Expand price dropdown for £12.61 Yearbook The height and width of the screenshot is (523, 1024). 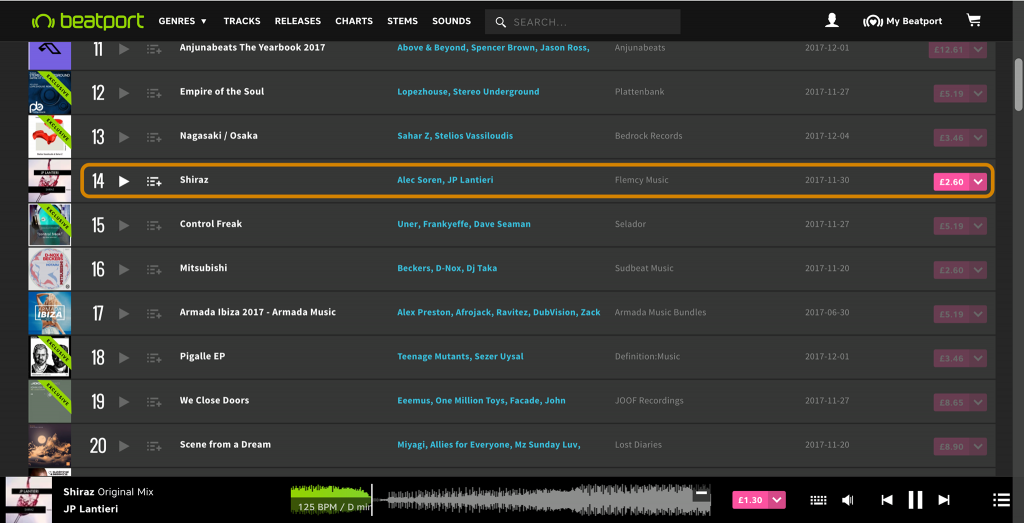(x=978, y=50)
